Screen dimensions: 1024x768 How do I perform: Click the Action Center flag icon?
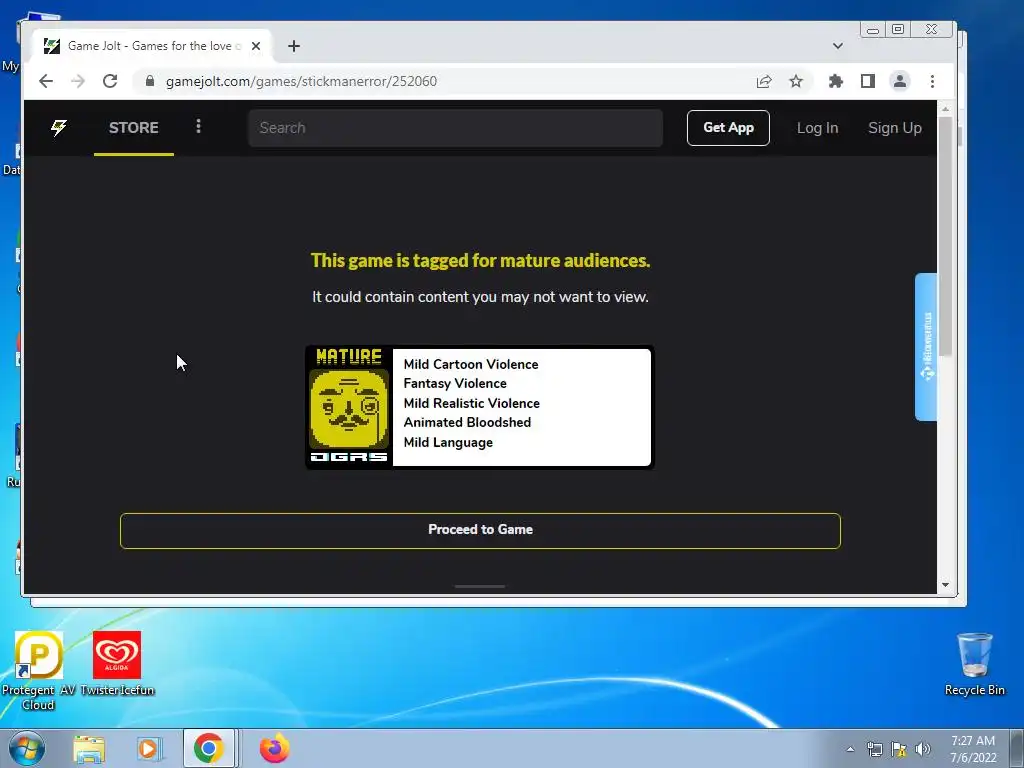(899, 749)
